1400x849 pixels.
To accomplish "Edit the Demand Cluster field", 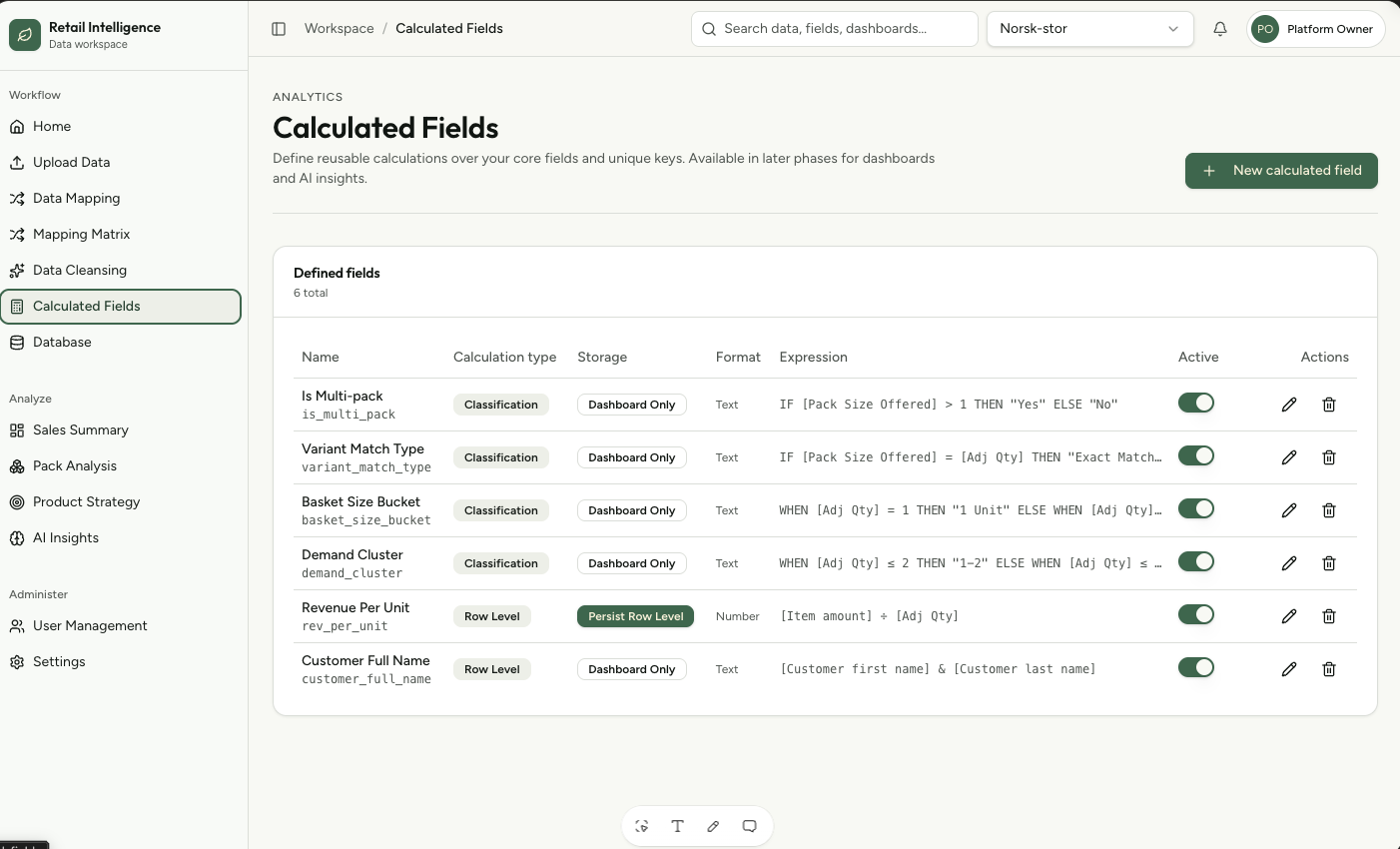I will click(1289, 563).
